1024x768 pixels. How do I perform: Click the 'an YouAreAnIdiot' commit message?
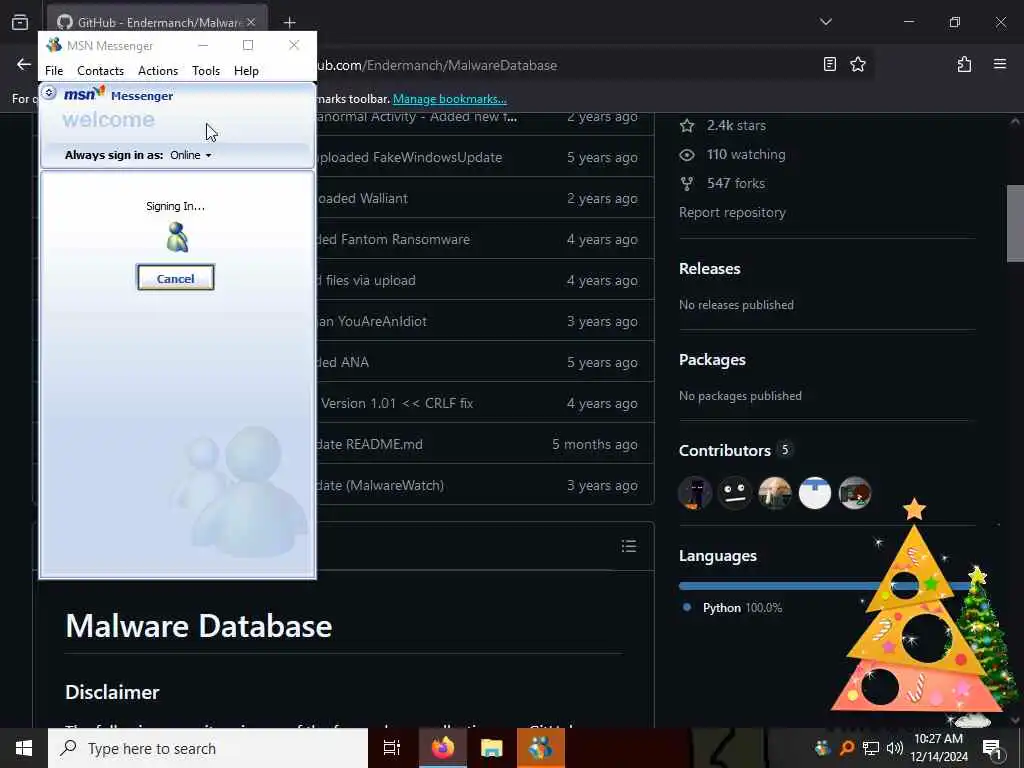click(x=372, y=321)
